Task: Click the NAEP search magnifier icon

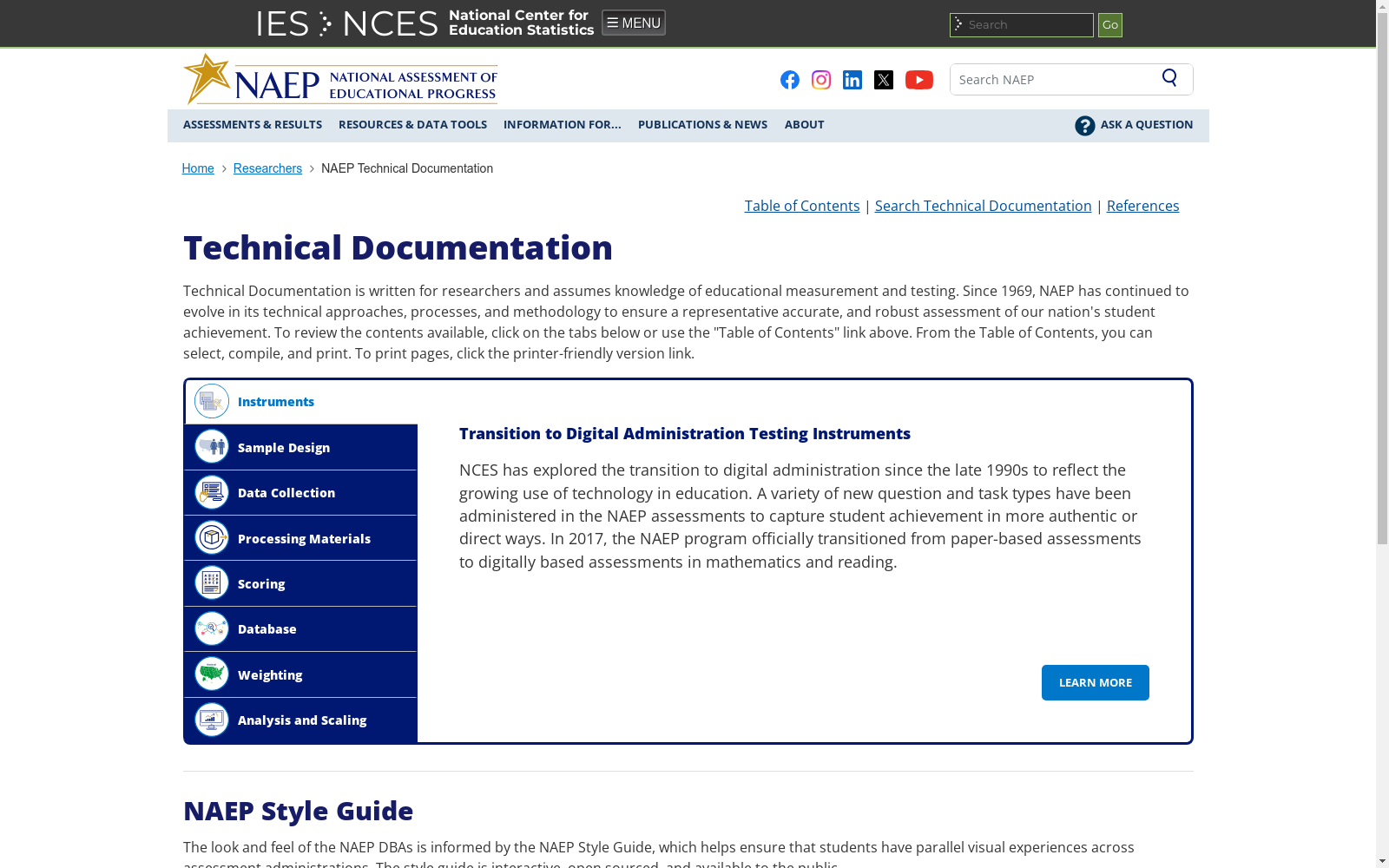Action: pyautogui.click(x=1169, y=78)
